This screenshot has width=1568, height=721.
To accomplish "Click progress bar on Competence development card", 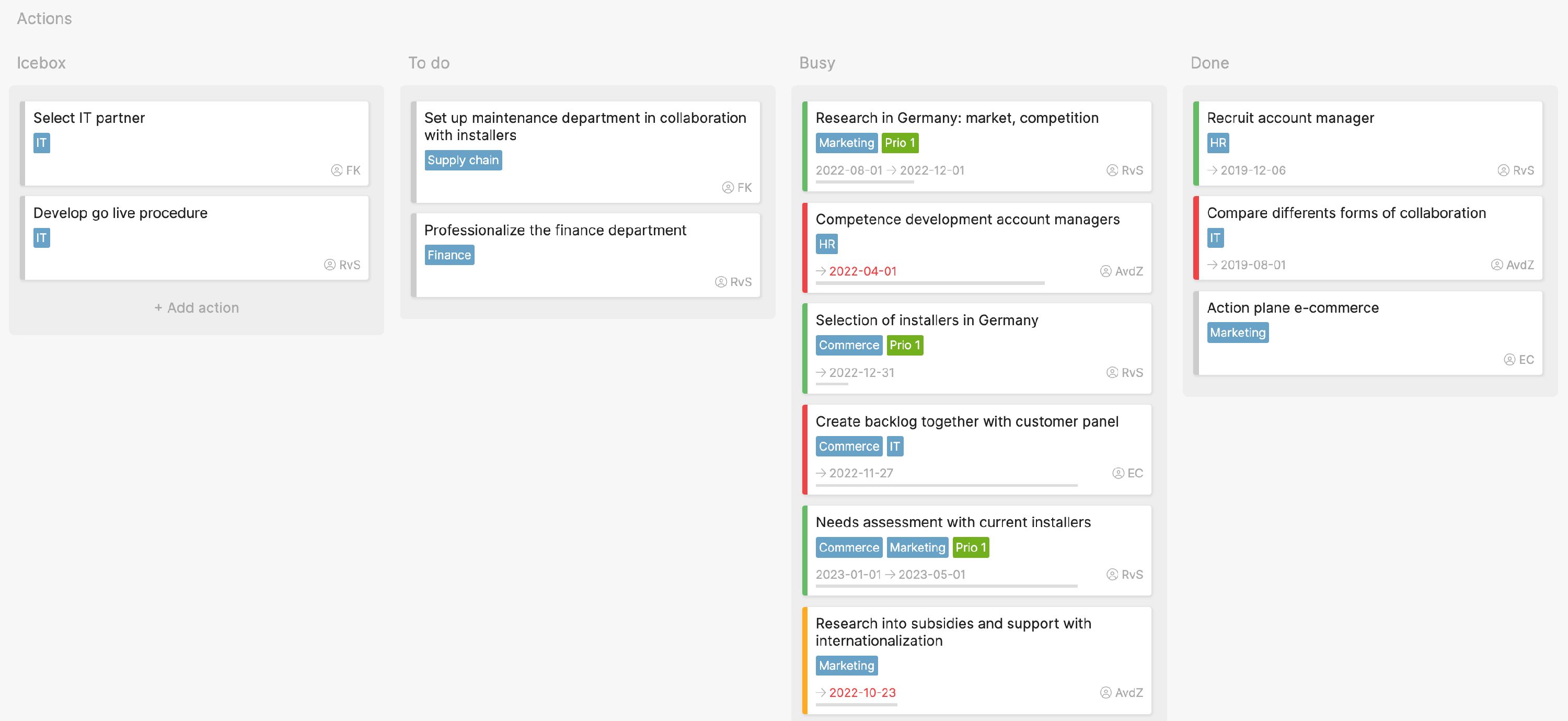I will pyautogui.click(x=929, y=283).
